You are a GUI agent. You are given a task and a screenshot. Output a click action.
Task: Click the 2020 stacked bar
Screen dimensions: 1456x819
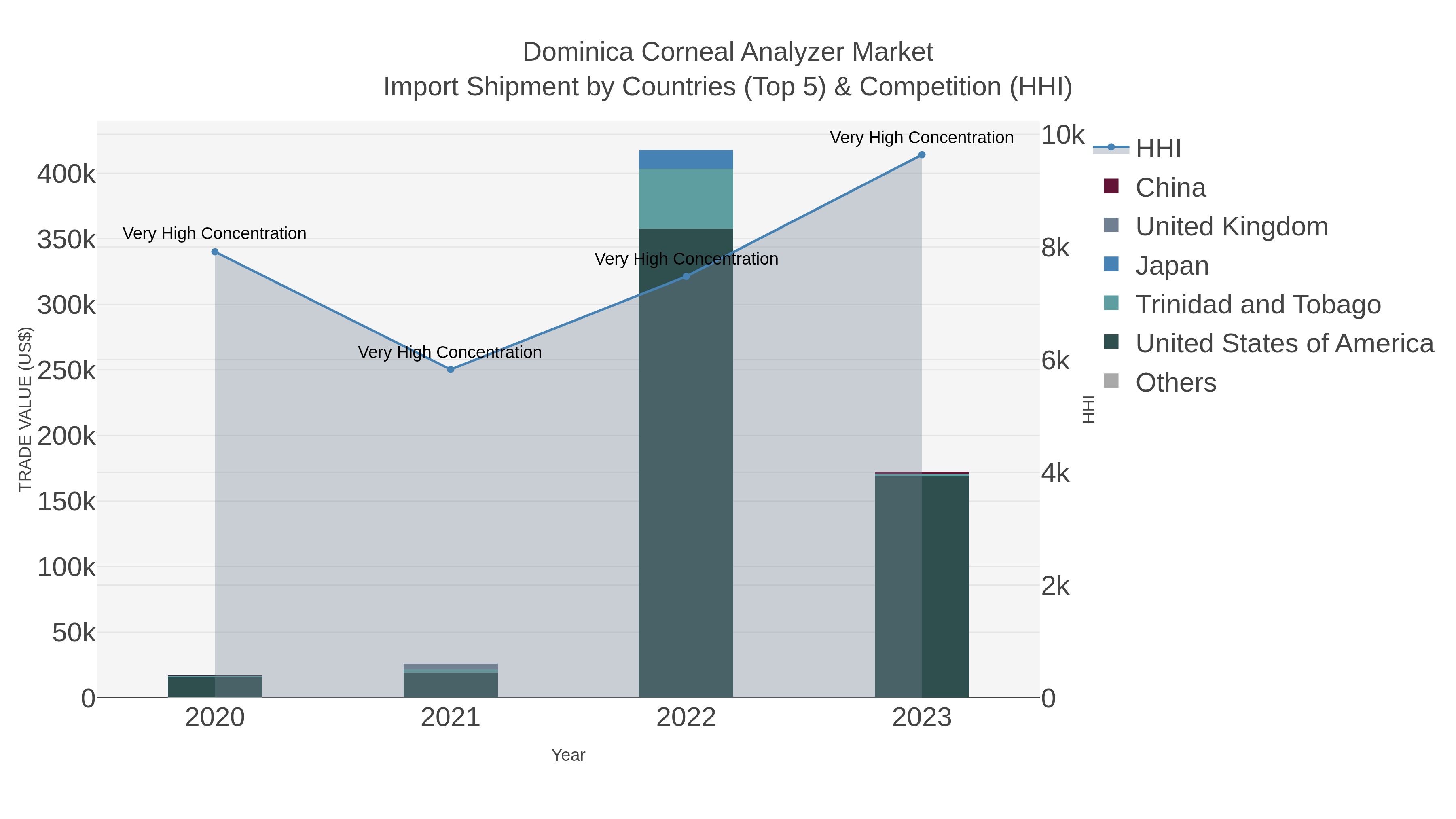click(215, 687)
